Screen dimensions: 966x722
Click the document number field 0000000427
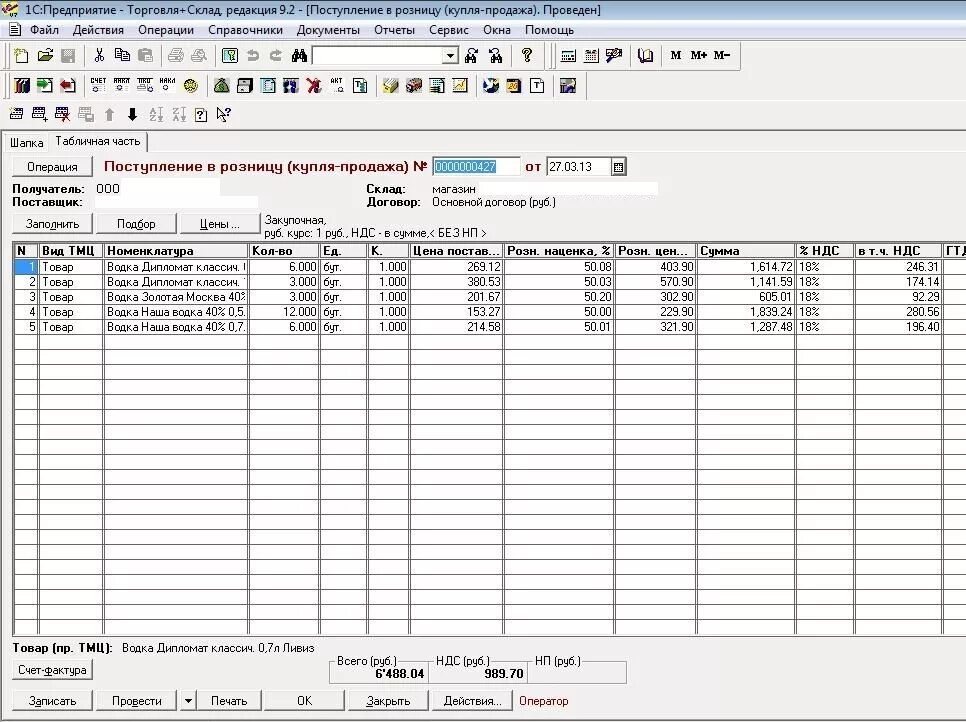pyautogui.click(x=476, y=167)
